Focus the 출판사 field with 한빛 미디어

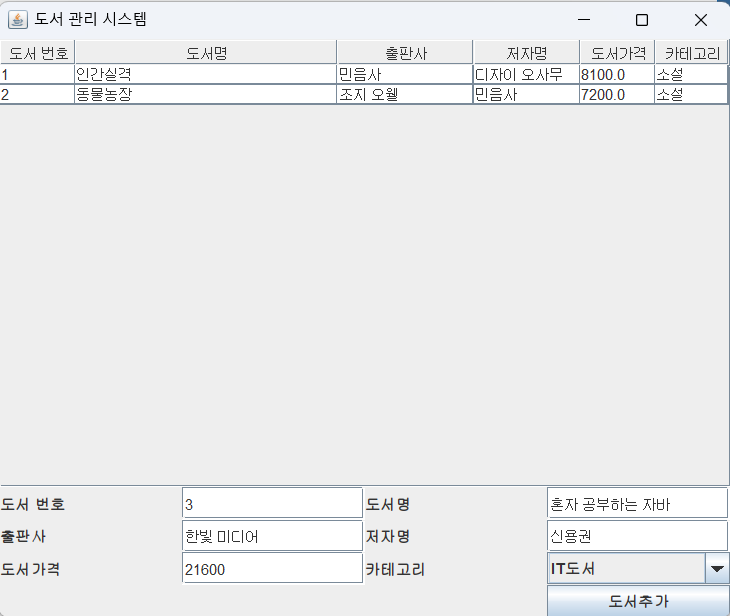[x=272, y=536]
